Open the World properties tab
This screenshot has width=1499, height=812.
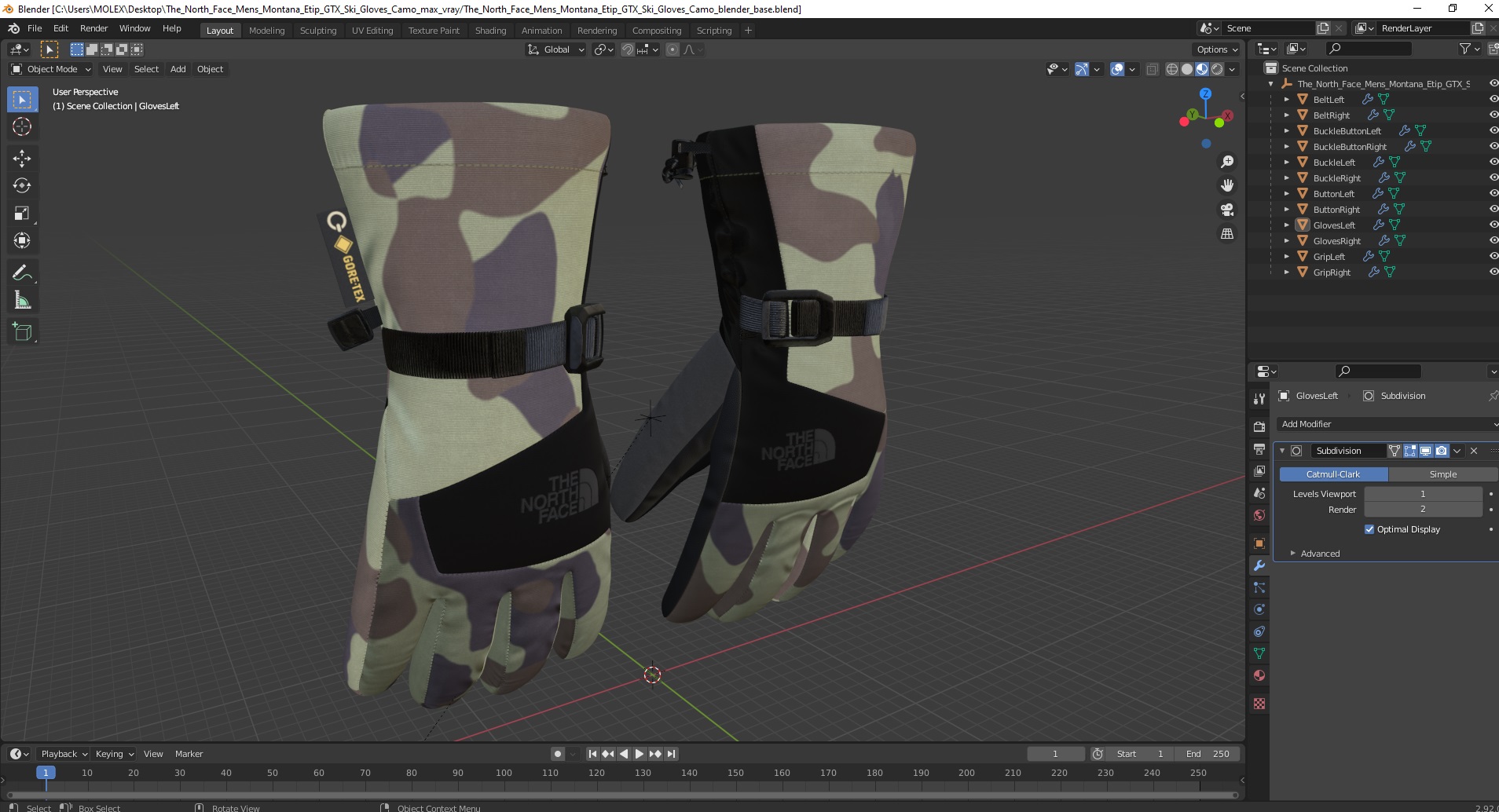coord(1259,515)
